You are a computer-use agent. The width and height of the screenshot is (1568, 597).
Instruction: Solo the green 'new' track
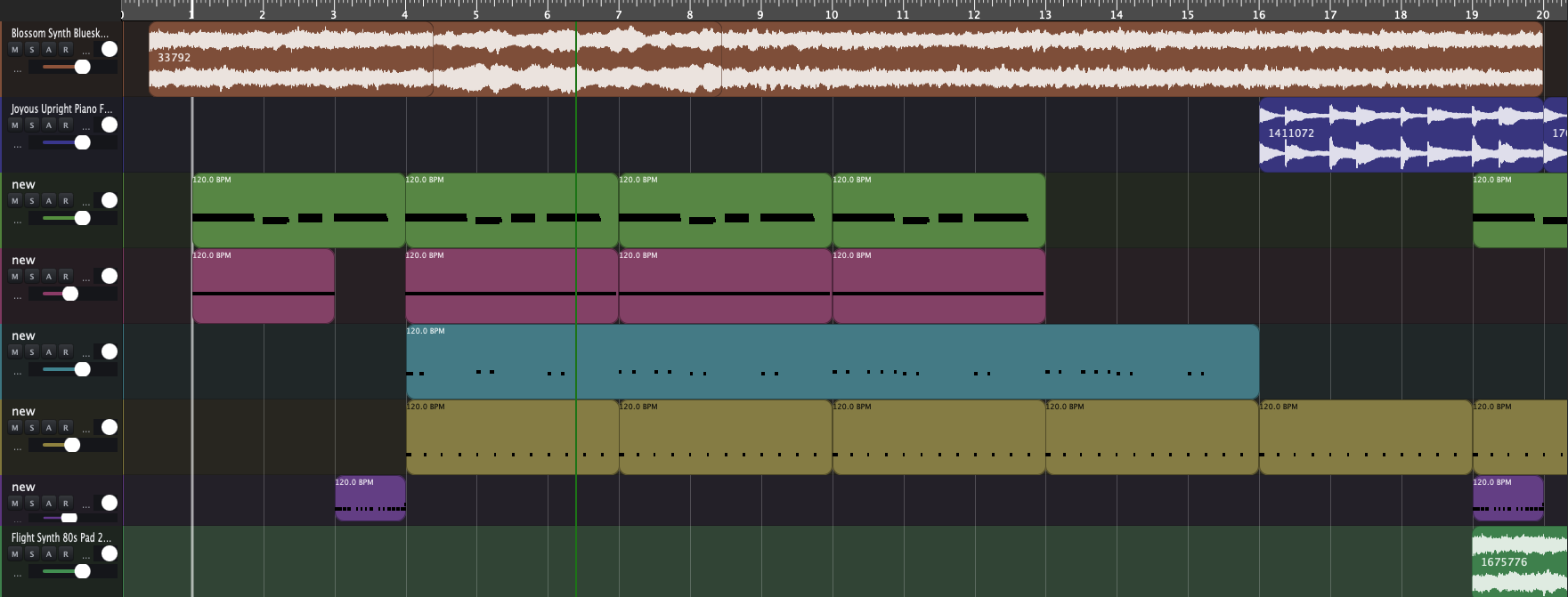click(32, 201)
